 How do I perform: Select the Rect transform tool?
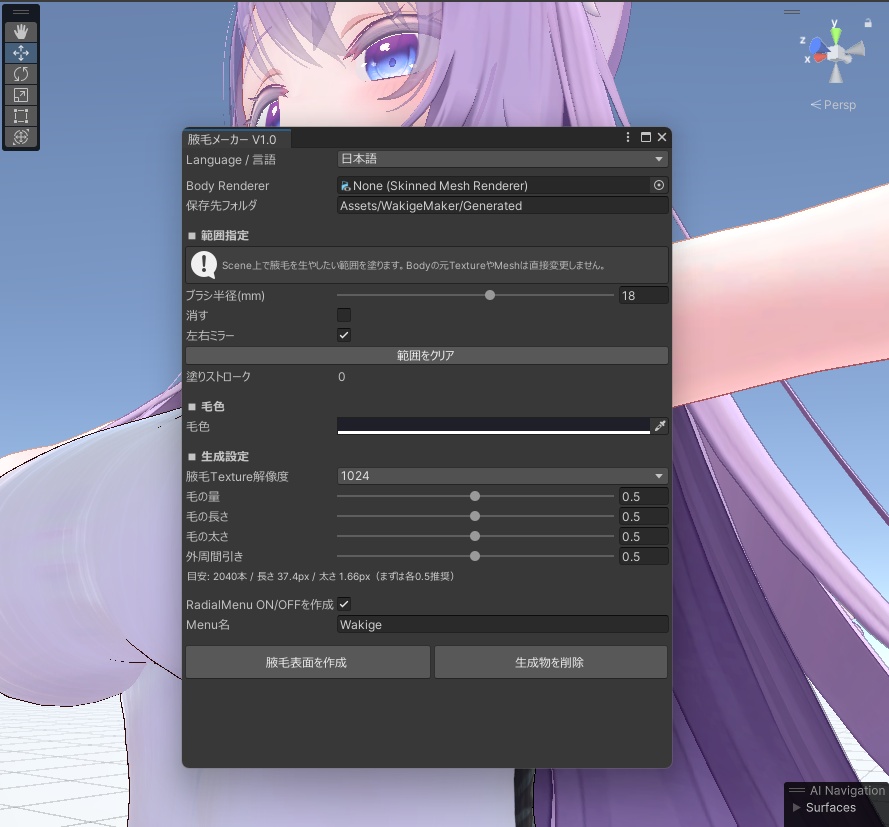tap(21, 116)
